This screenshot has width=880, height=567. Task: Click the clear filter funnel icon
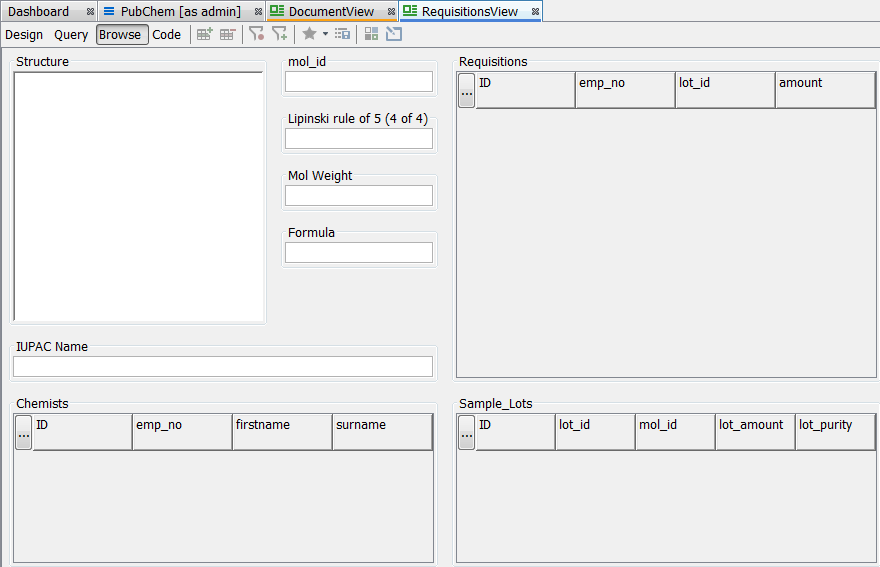coord(257,34)
